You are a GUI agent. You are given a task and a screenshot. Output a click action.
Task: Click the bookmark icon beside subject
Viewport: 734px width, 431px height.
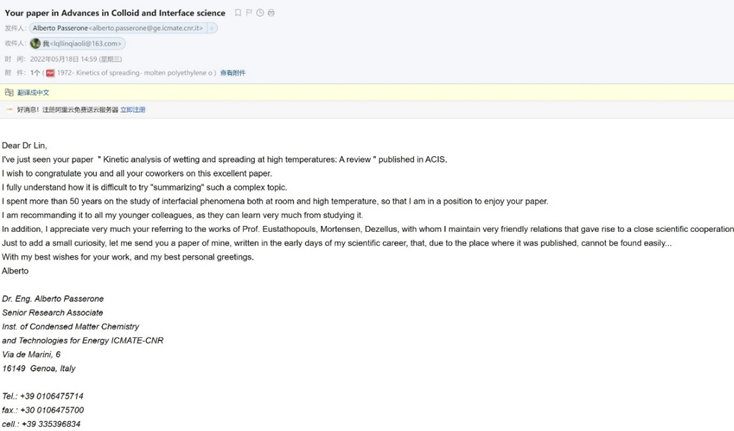(238, 13)
